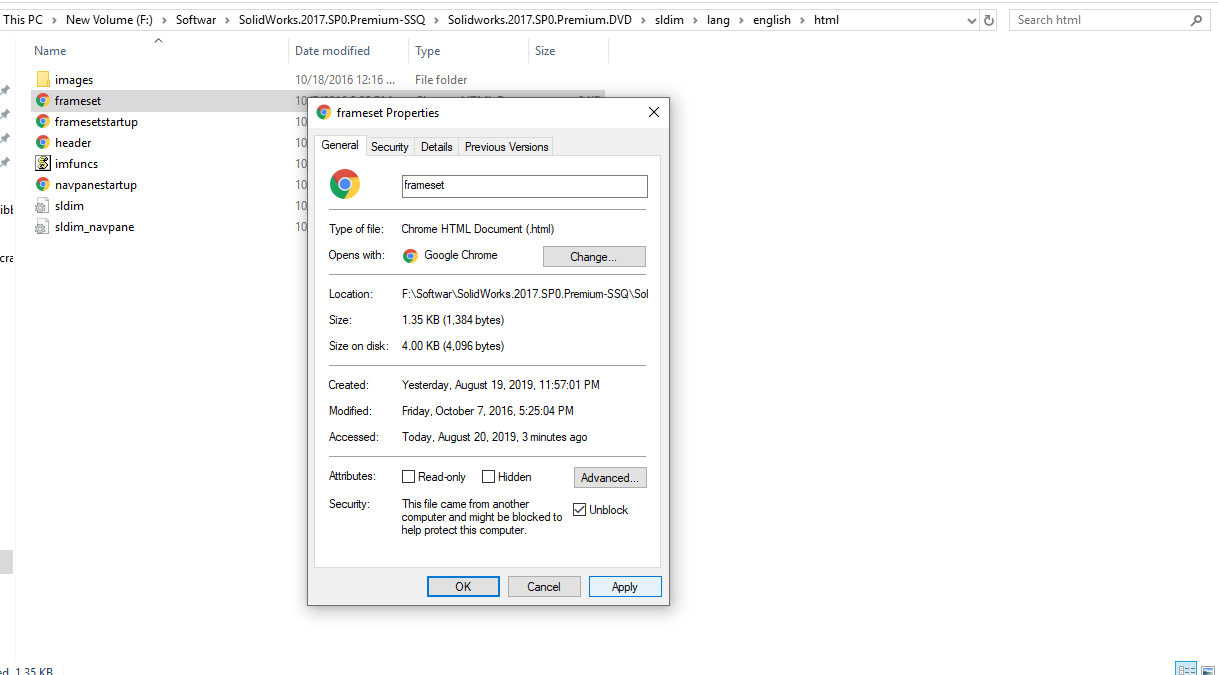Screen dimensions: 1218x675
Task: Select the sldim_navpane file name
Action: point(94,227)
